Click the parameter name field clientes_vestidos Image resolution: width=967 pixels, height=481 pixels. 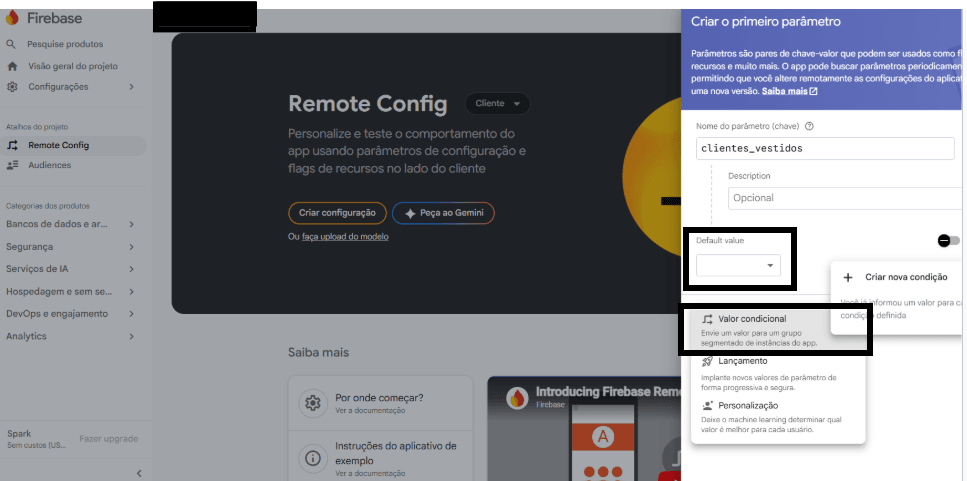[x=825, y=149]
